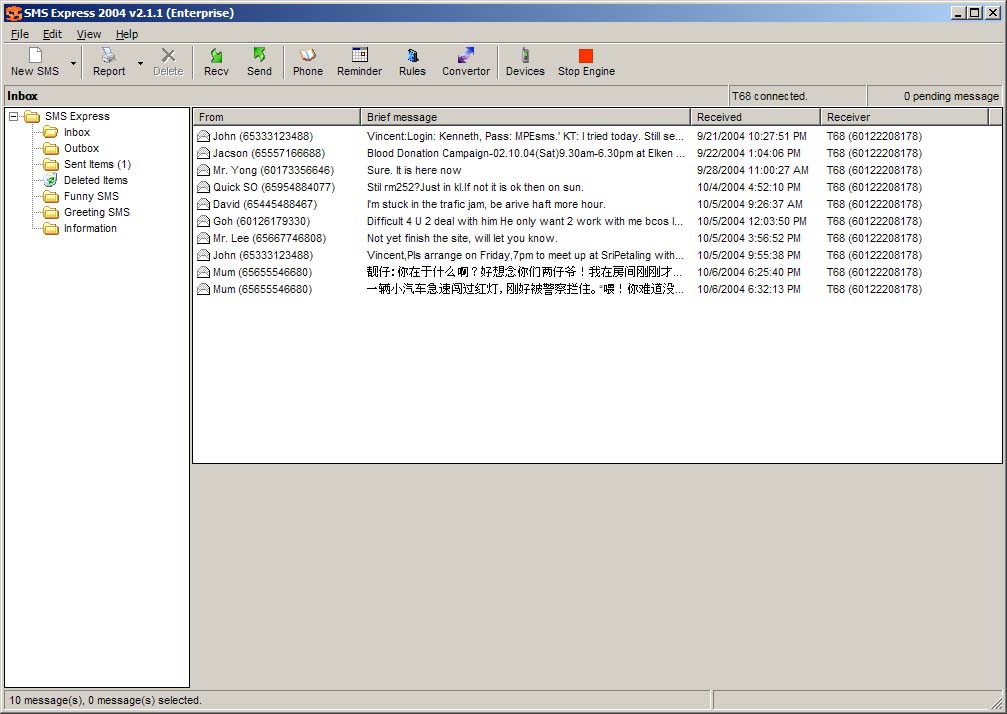
Task: Open the Rules configuration icon
Action: click(x=412, y=60)
